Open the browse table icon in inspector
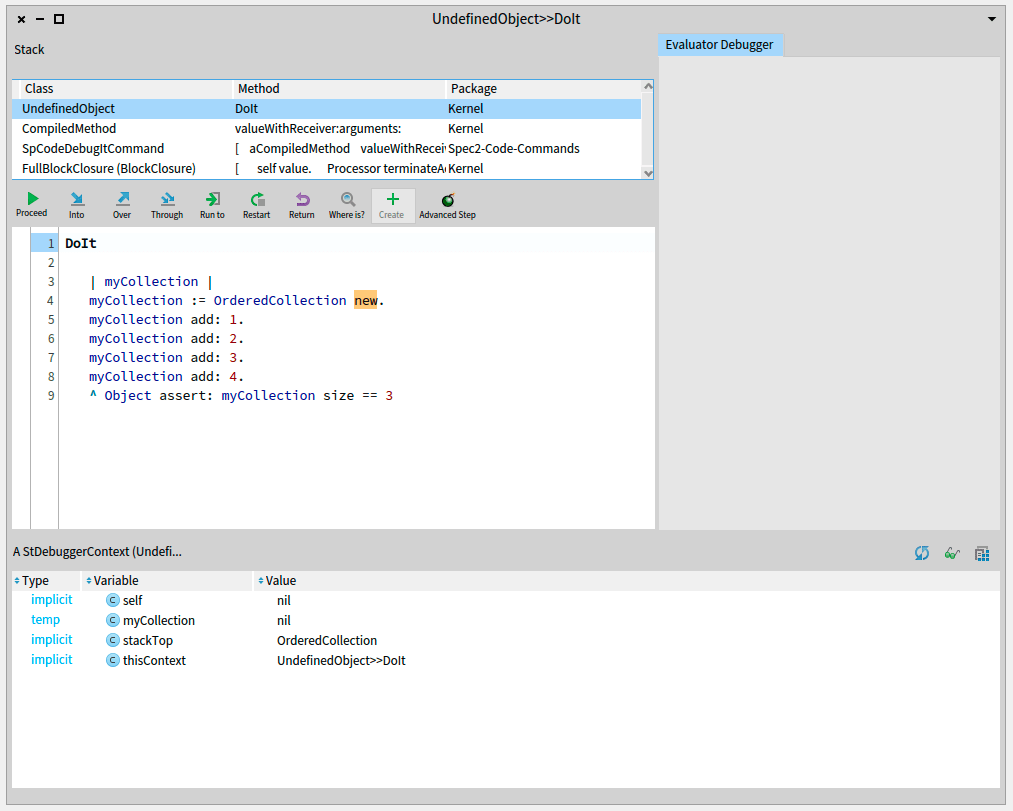The height and width of the screenshot is (811, 1013). [x=982, y=553]
